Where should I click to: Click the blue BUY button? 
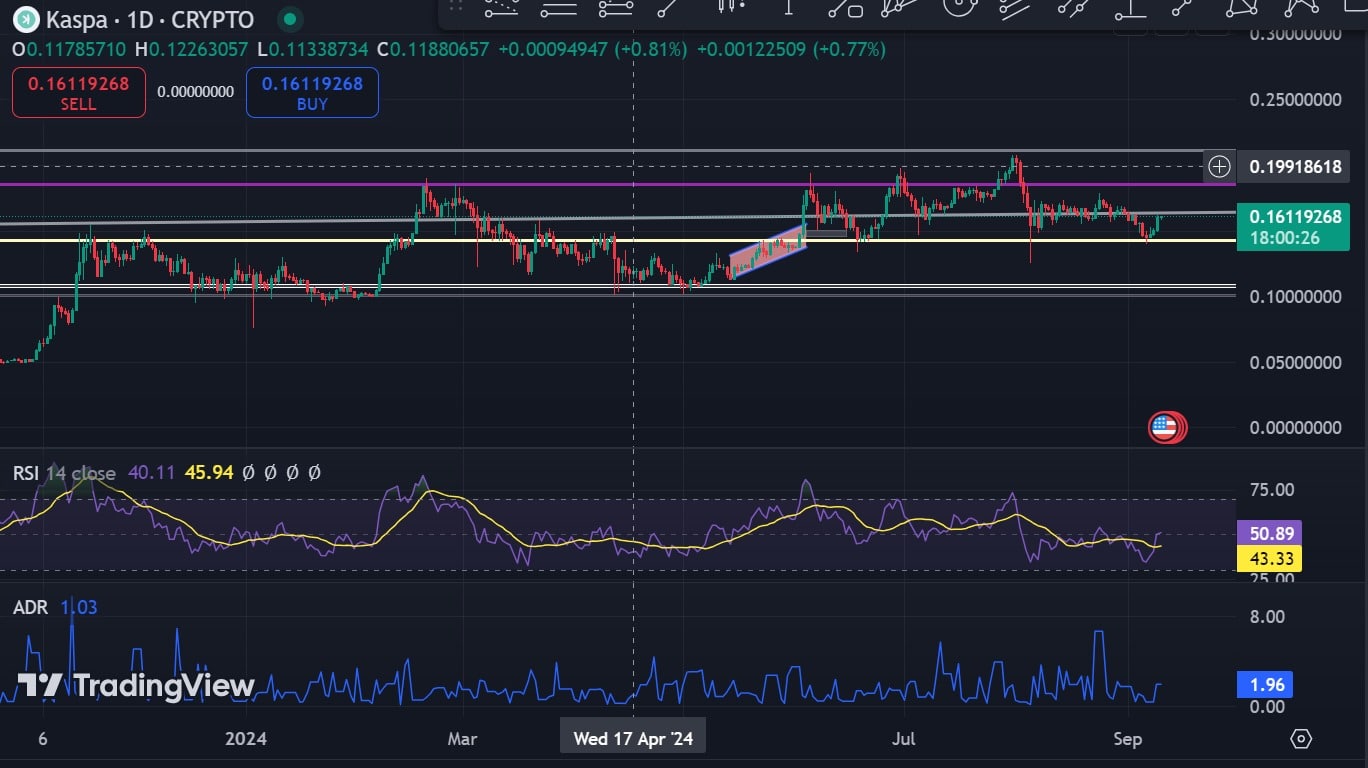(x=312, y=92)
